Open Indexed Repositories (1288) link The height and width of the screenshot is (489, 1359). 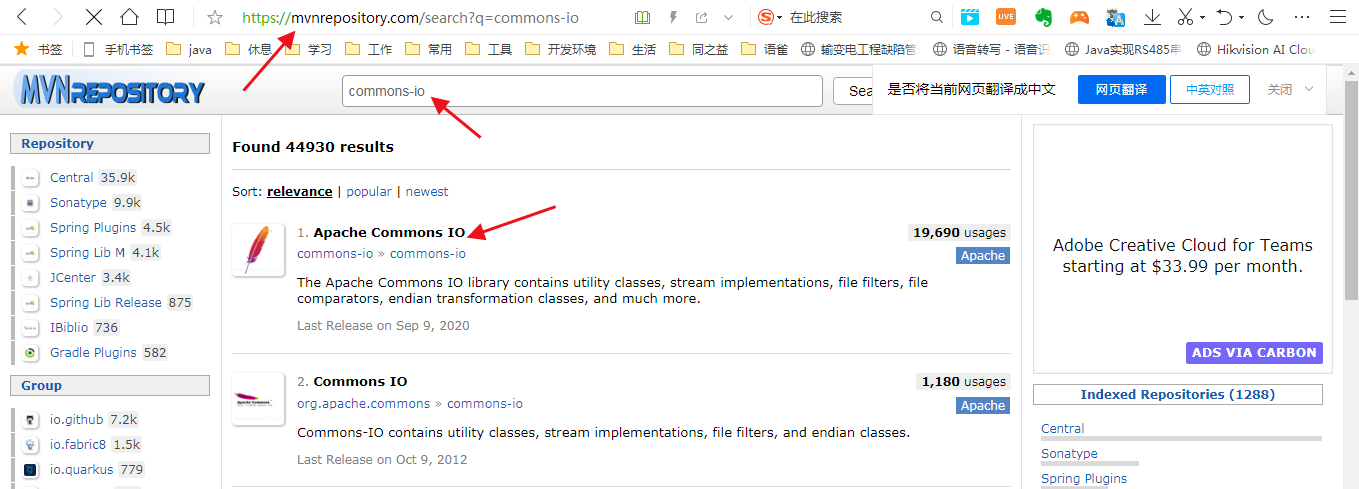(x=1178, y=395)
